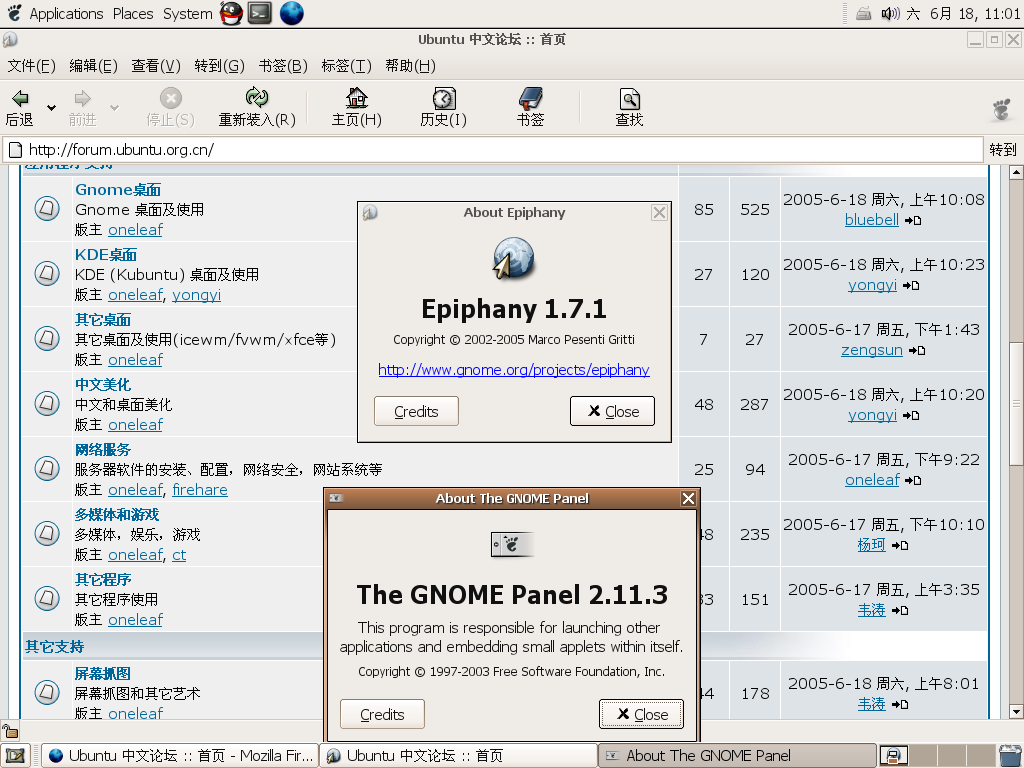Open the 多媒体和游戏 forum link
The height and width of the screenshot is (768, 1024).
pyautogui.click(x=117, y=515)
